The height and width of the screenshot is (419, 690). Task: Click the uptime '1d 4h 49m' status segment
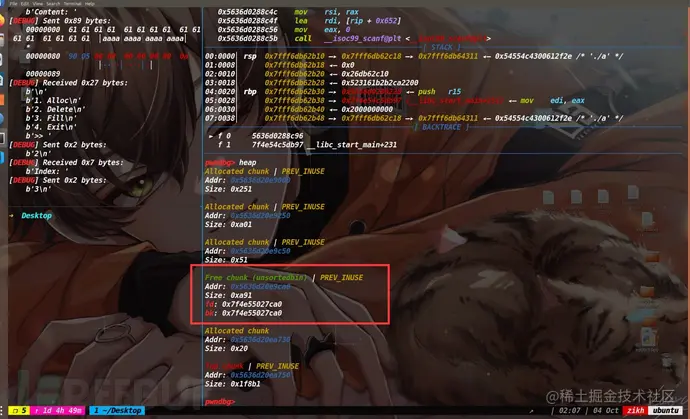(x=58, y=410)
